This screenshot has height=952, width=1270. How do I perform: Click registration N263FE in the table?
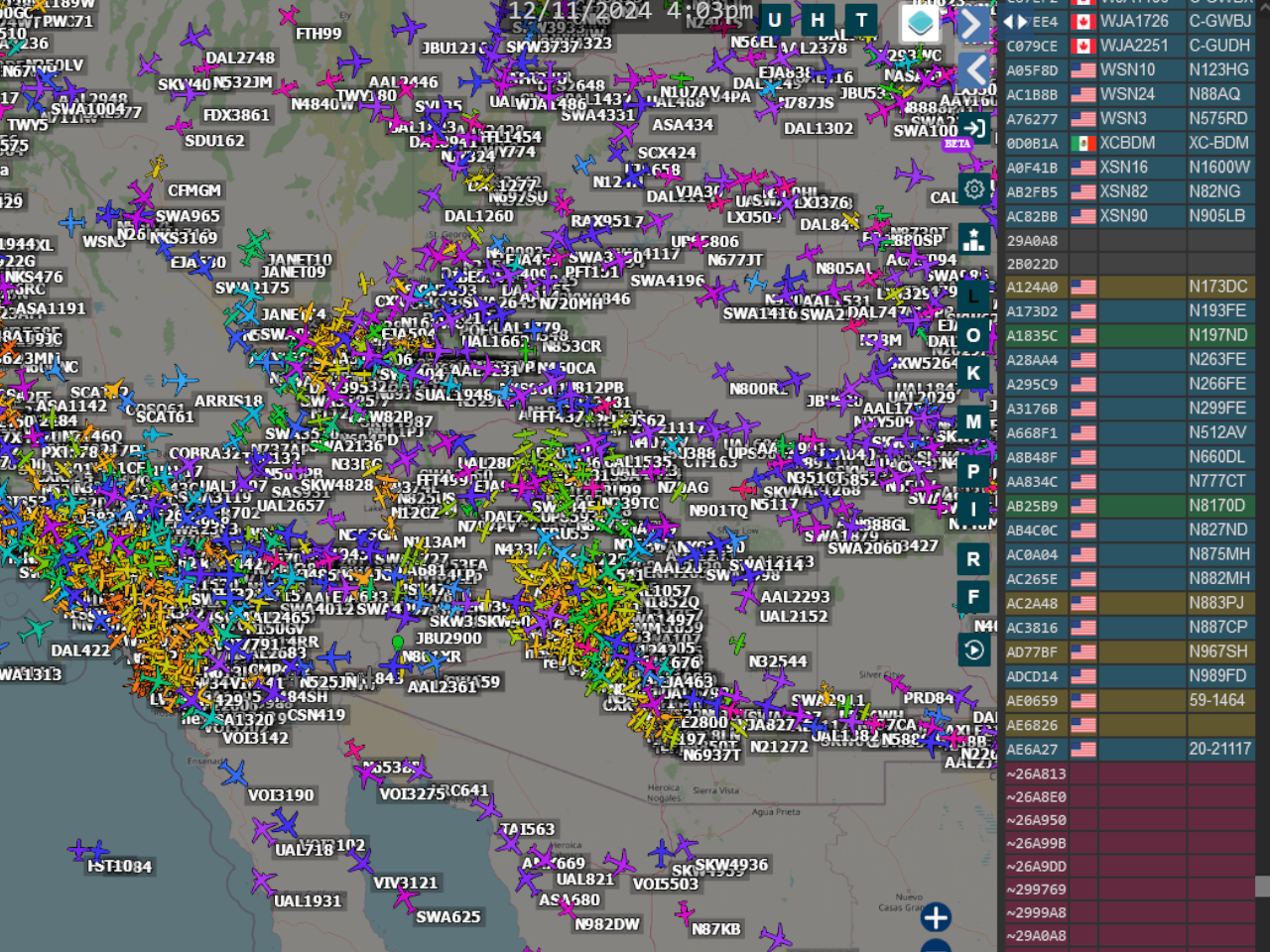pos(1217,359)
